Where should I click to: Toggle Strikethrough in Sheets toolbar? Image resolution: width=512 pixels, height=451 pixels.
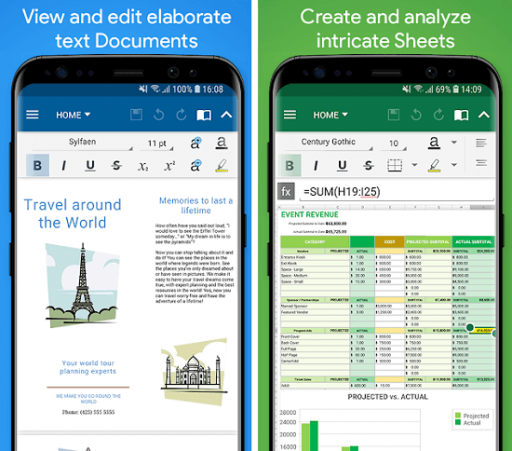tap(368, 165)
